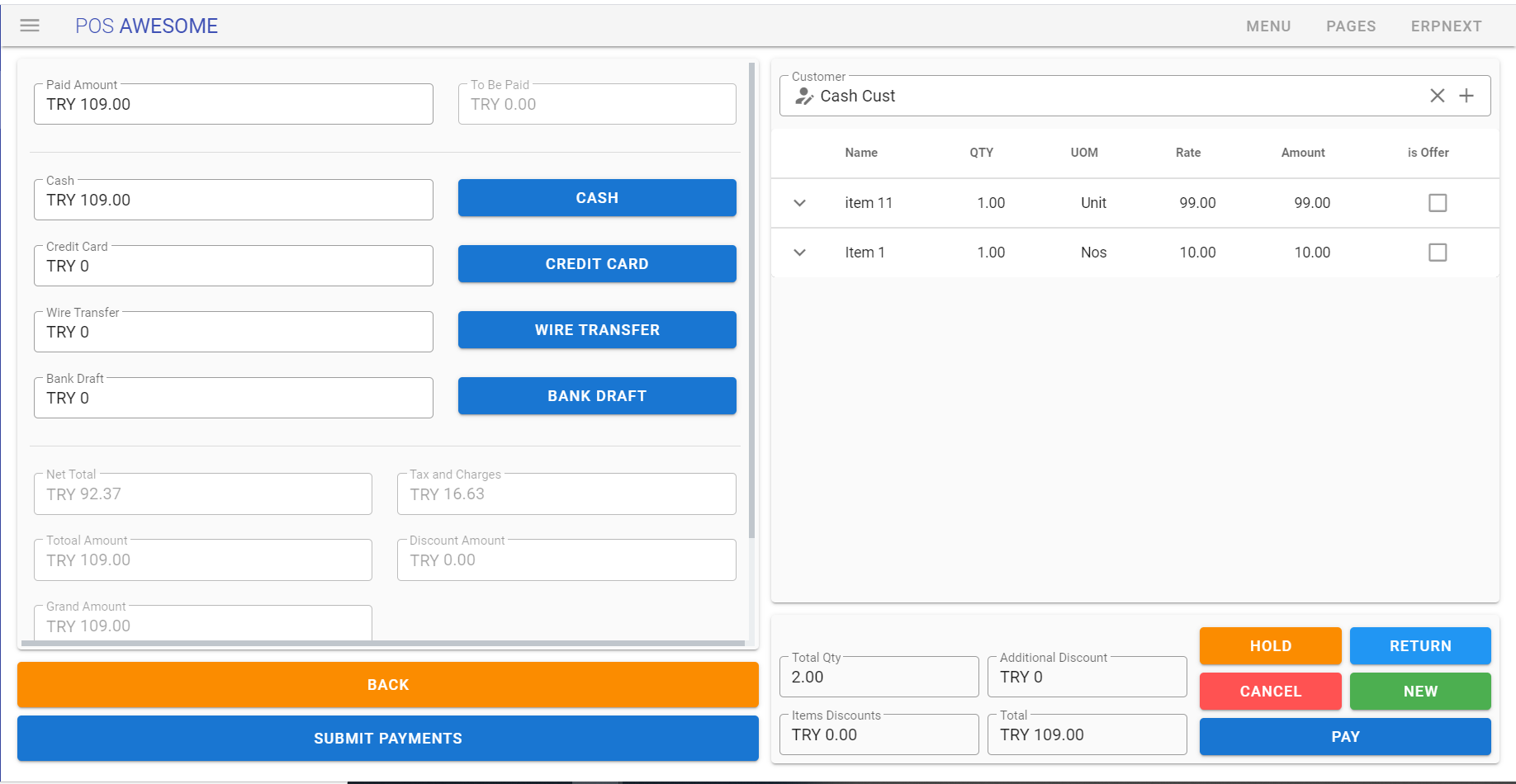This screenshot has width=1516, height=784.
Task: Click the orange HOLD button
Action: pyautogui.click(x=1270, y=646)
